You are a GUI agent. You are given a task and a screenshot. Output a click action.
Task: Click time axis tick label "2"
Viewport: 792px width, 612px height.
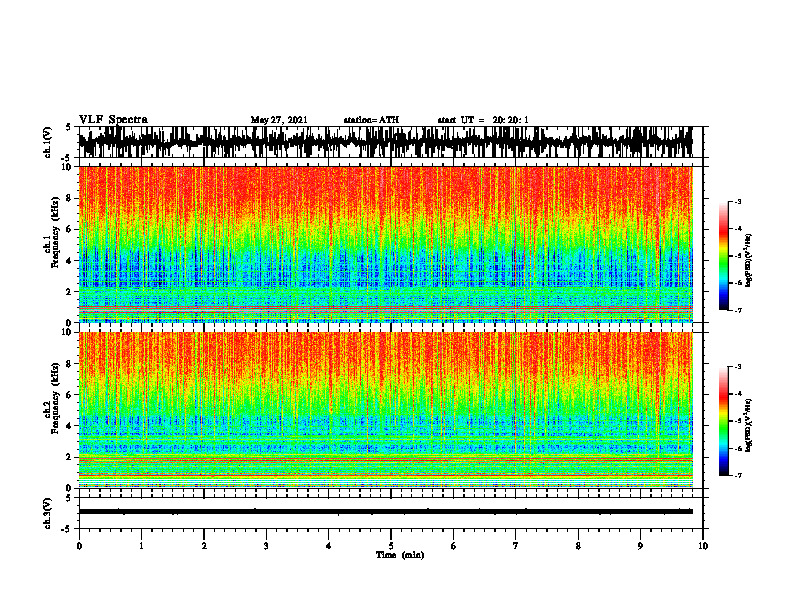204,546
